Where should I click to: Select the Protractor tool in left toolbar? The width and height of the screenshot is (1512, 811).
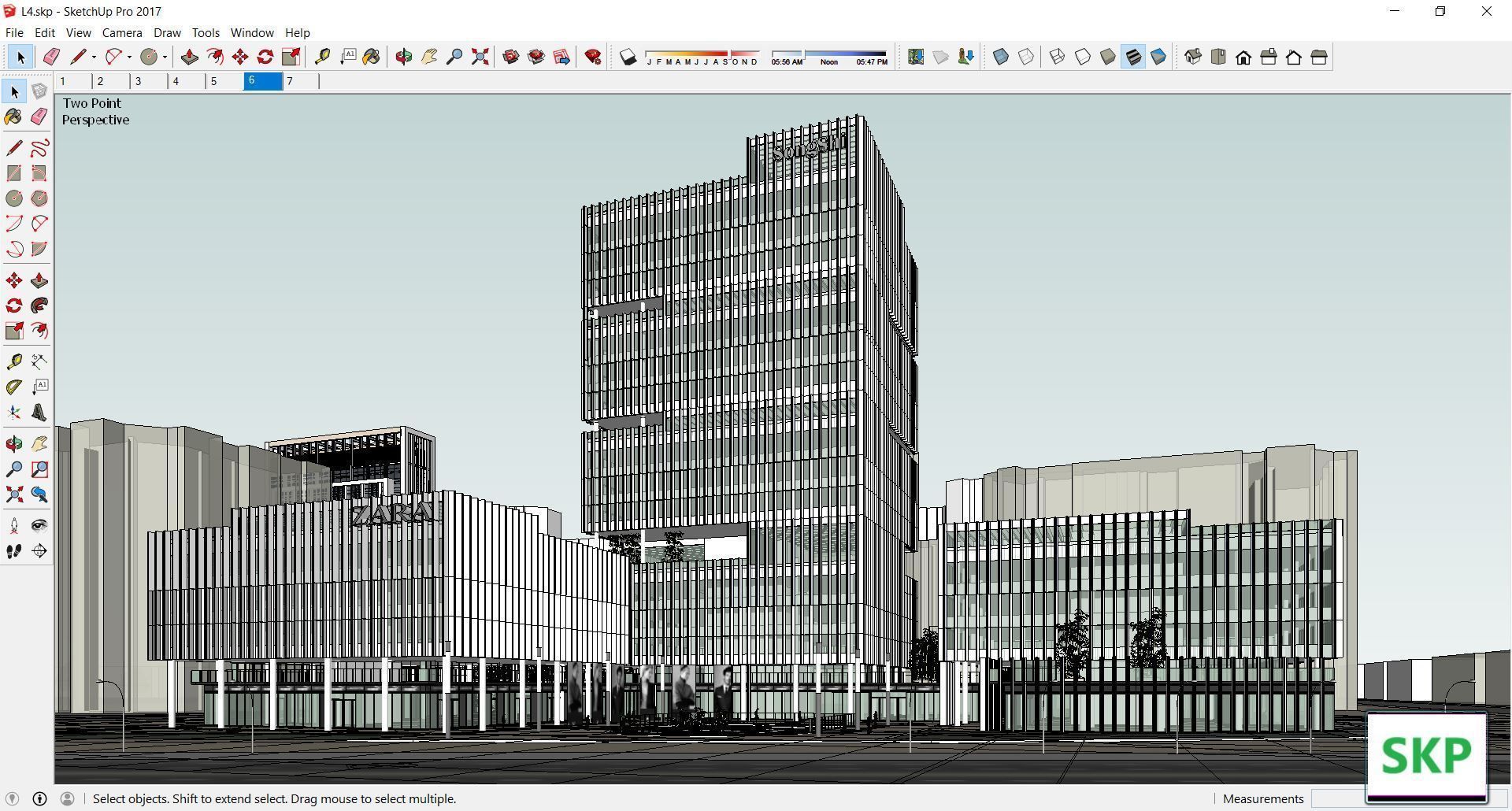pos(14,387)
